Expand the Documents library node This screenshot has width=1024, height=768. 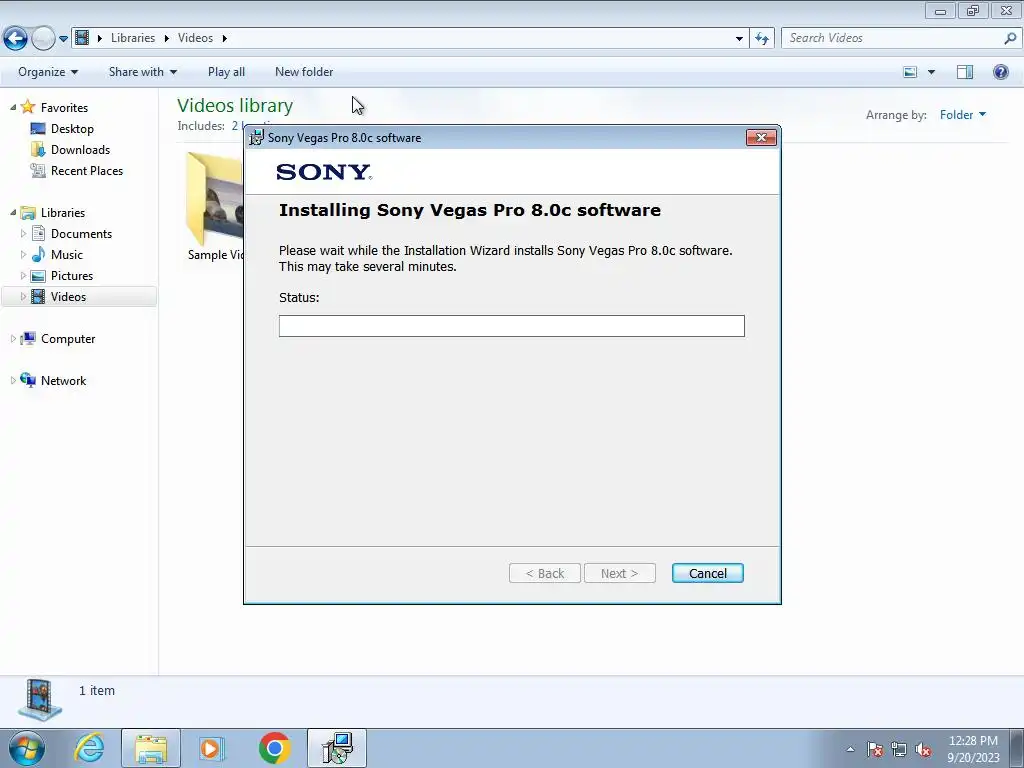tap(24, 233)
